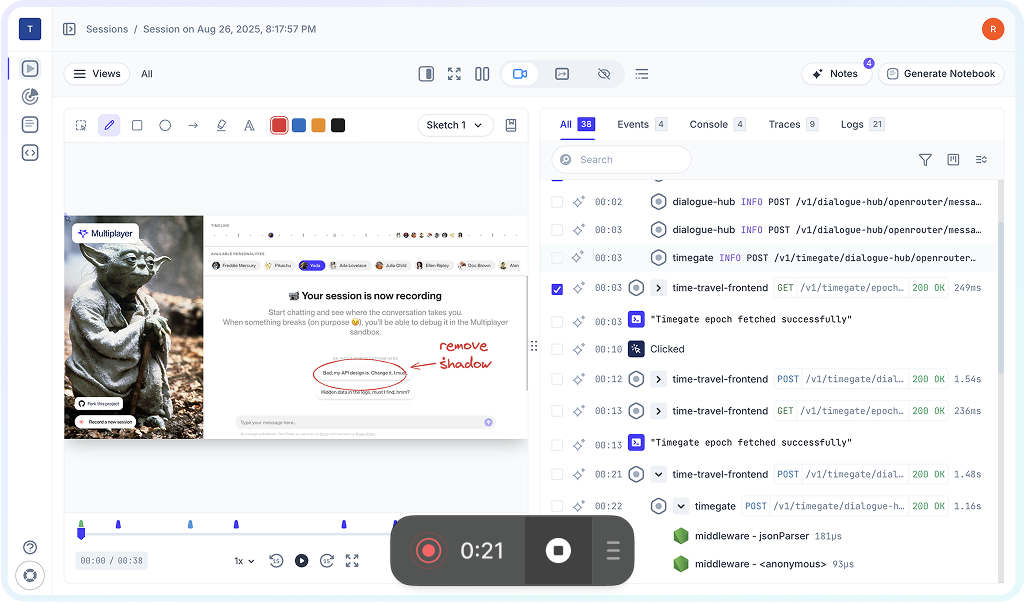Open the Notes button
Image resolution: width=1024 pixels, height=604 pixels.
(x=835, y=74)
